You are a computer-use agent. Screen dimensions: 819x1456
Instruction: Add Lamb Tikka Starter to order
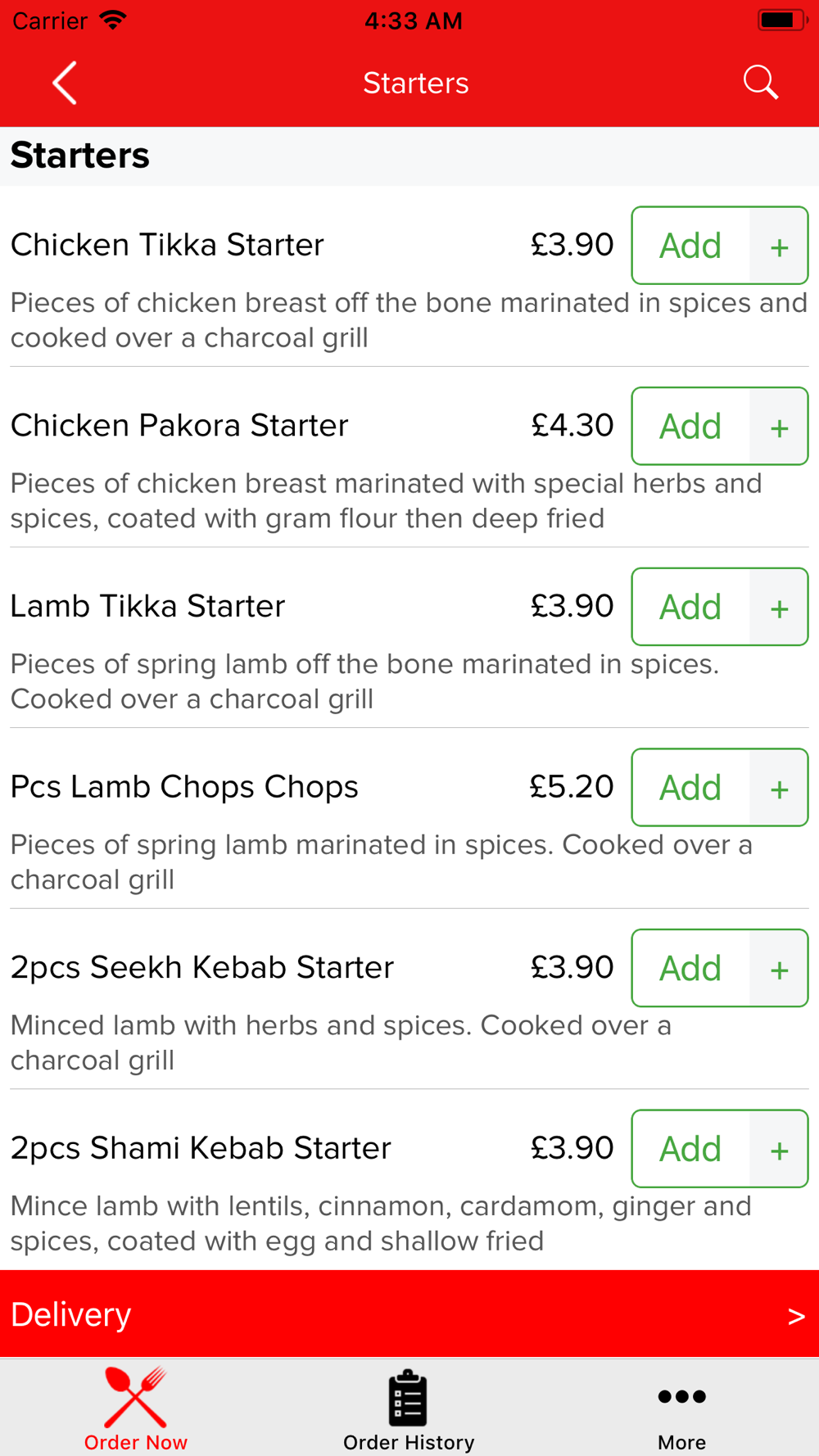coord(690,608)
